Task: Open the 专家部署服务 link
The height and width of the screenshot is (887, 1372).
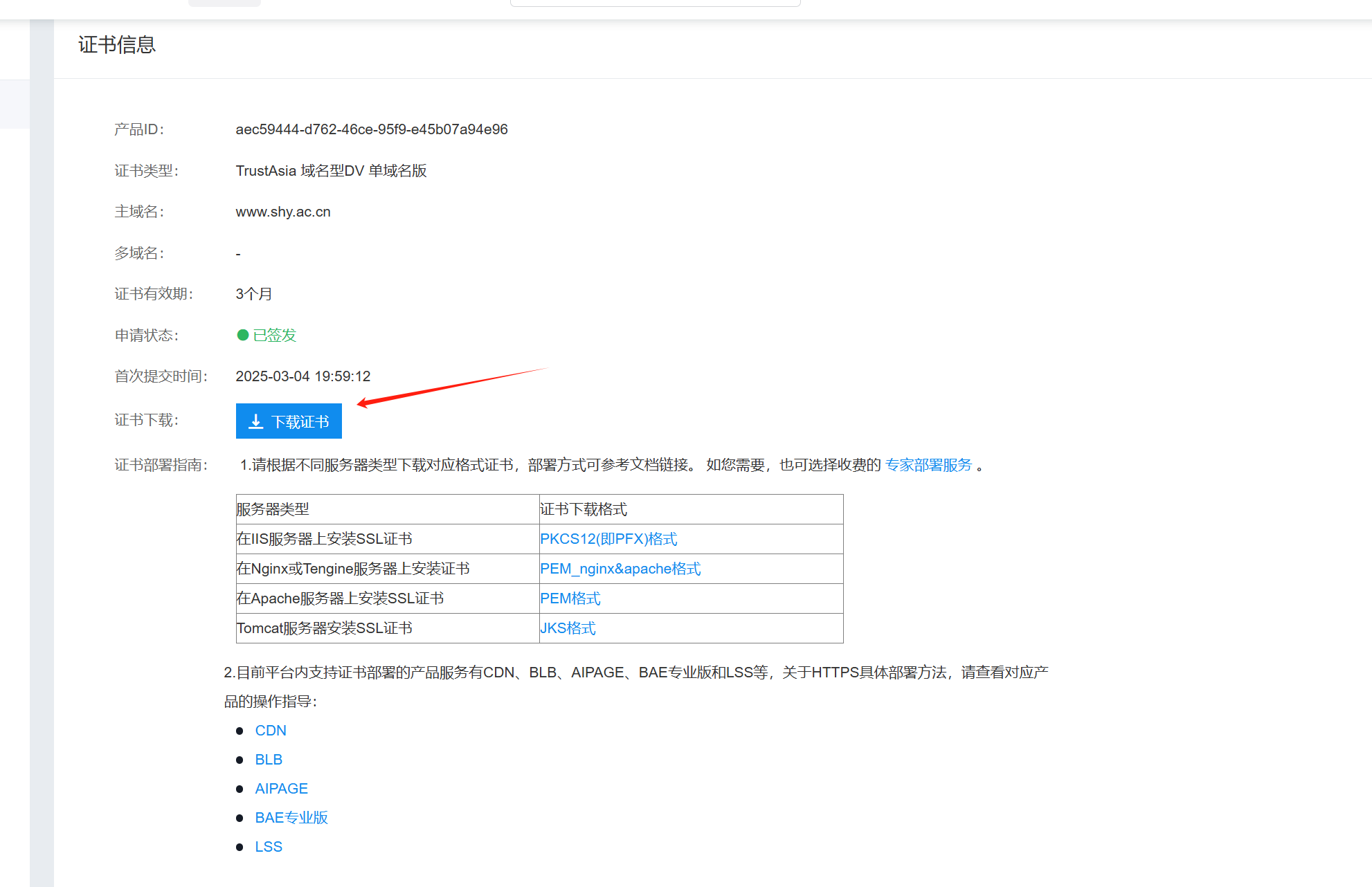Action: (928, 465)
